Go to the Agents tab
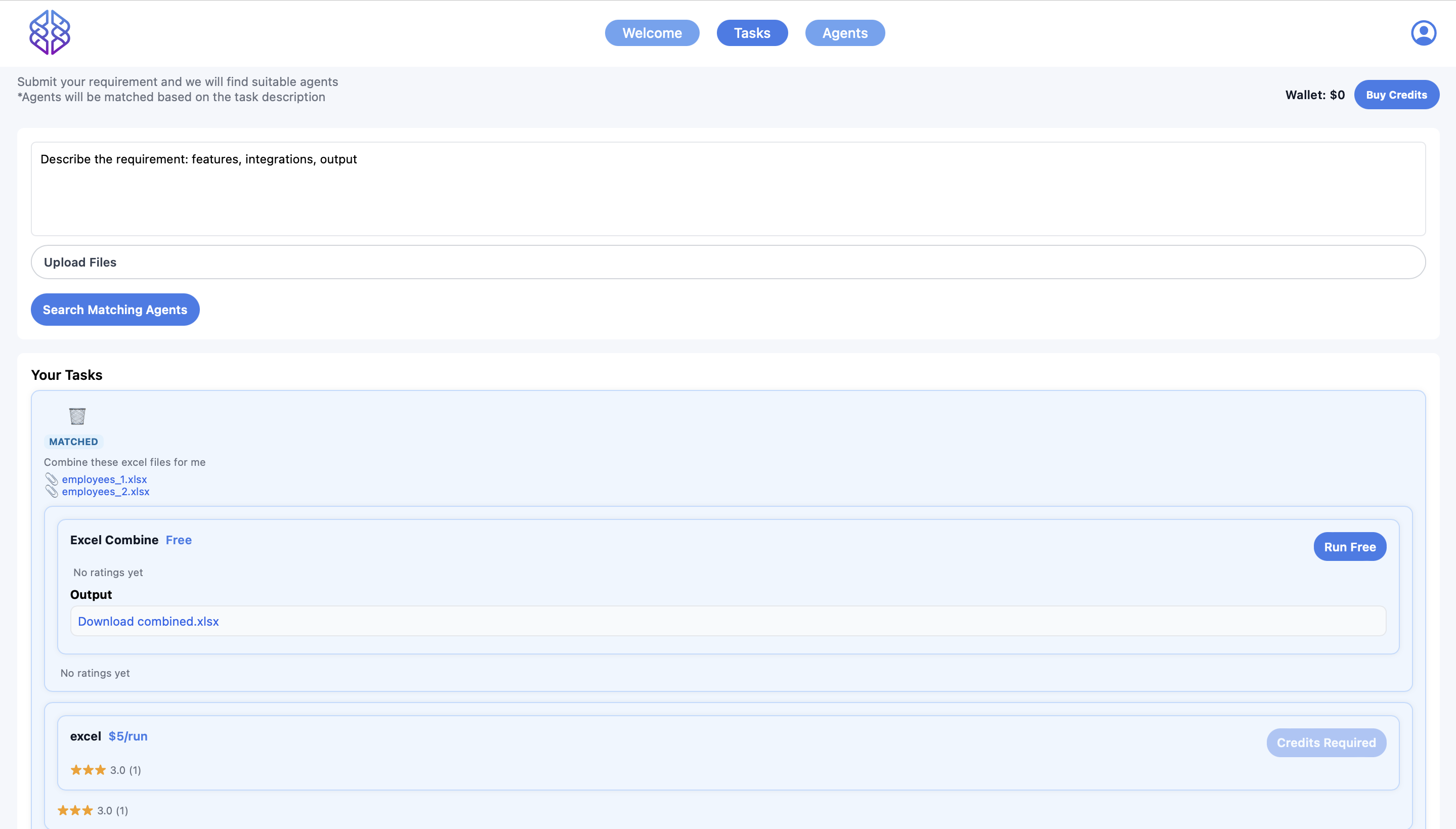The height and width of the screenshot is (829, 1456). tap(844, 33)
